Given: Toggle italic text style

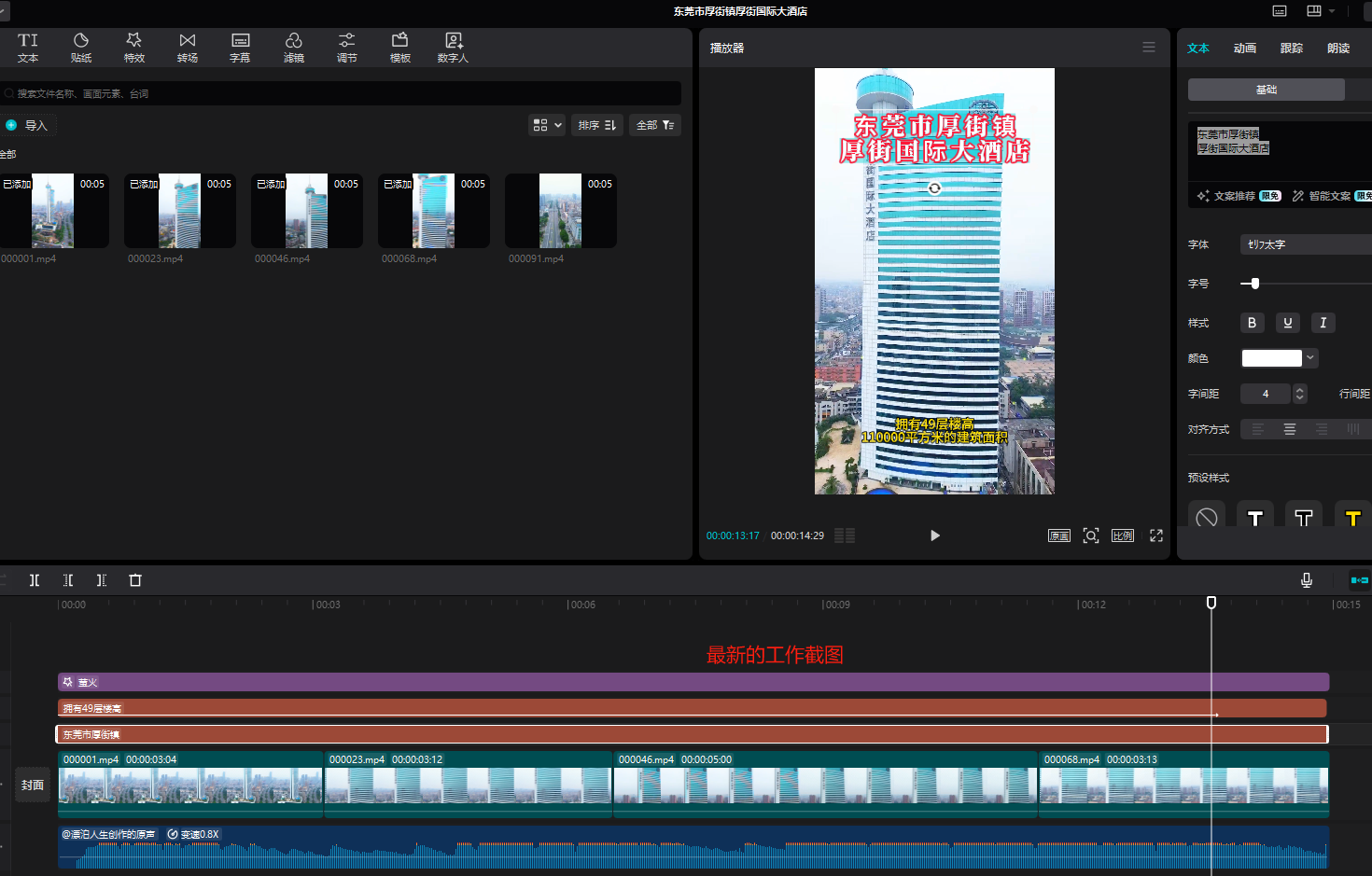Looking at the screenshot, I should pos(1323,323).
